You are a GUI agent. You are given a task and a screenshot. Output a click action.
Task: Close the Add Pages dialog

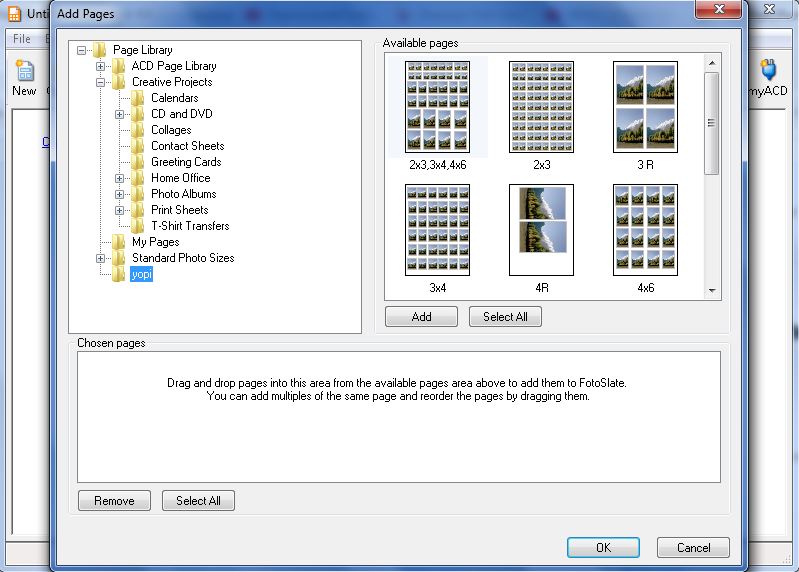pos(719,9)
